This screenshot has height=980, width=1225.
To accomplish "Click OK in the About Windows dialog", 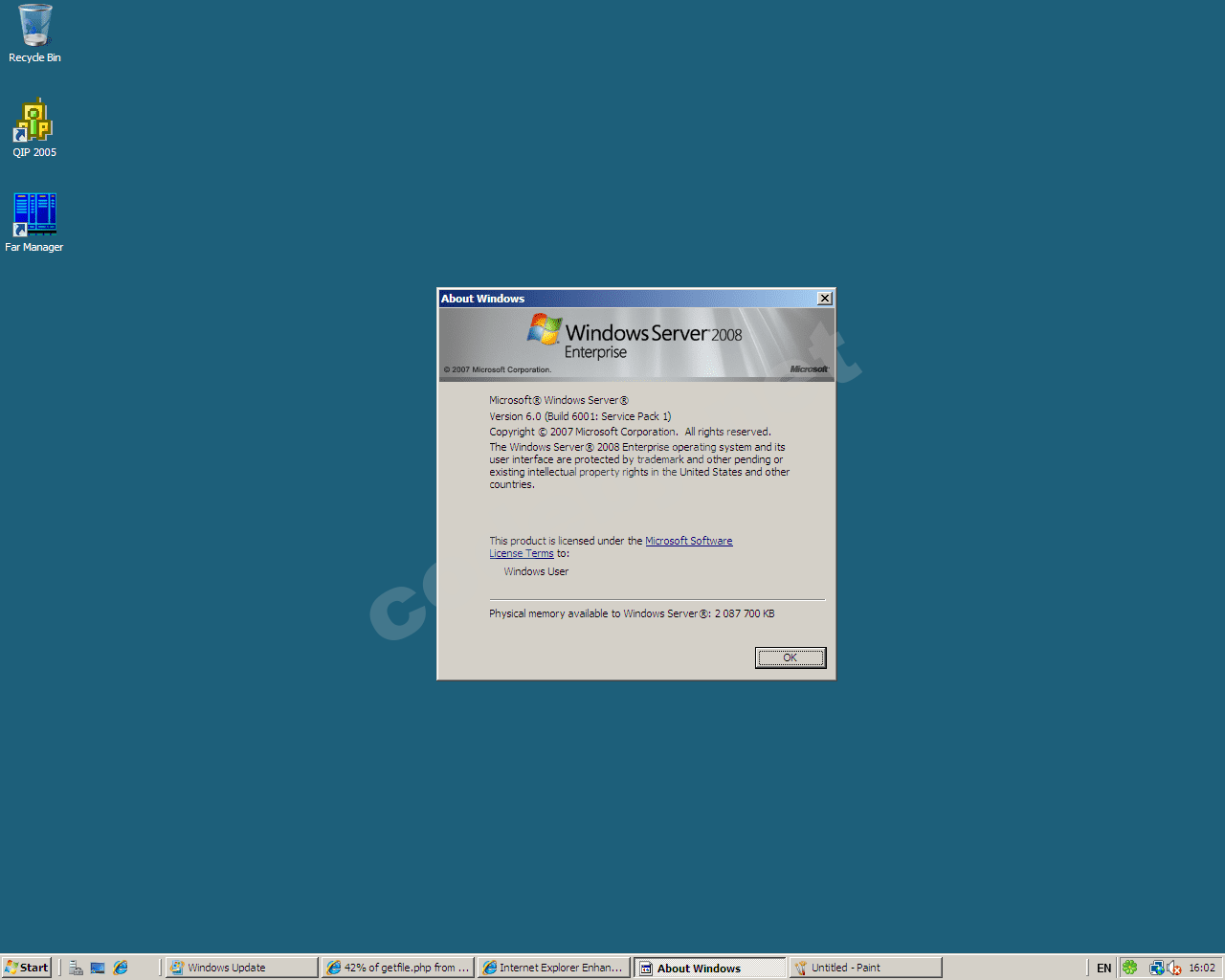I will coord(790,657).
